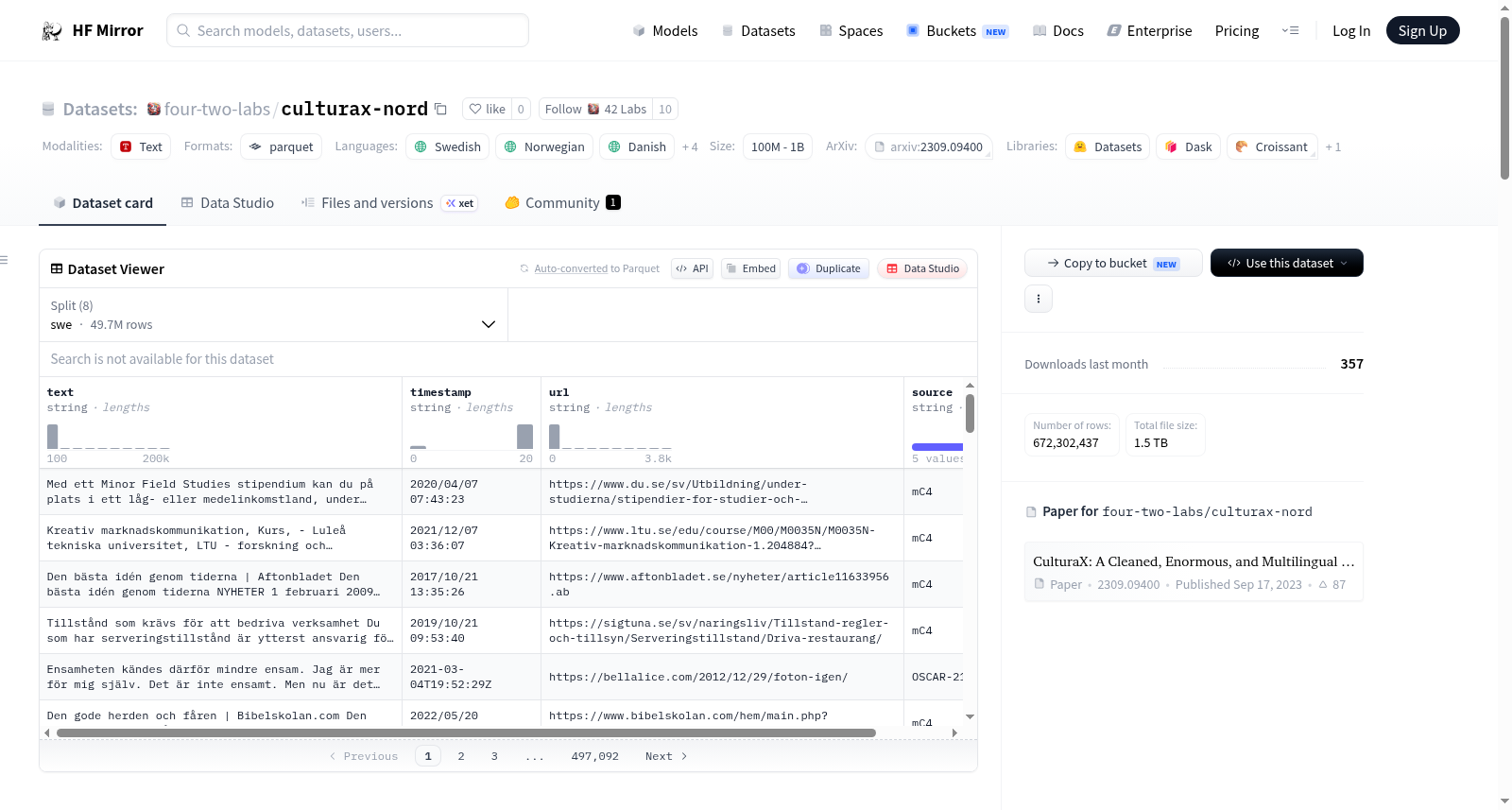Open the four-two-labs organization link
This screenshot has width=1512, height=810.
pos(217,109)
